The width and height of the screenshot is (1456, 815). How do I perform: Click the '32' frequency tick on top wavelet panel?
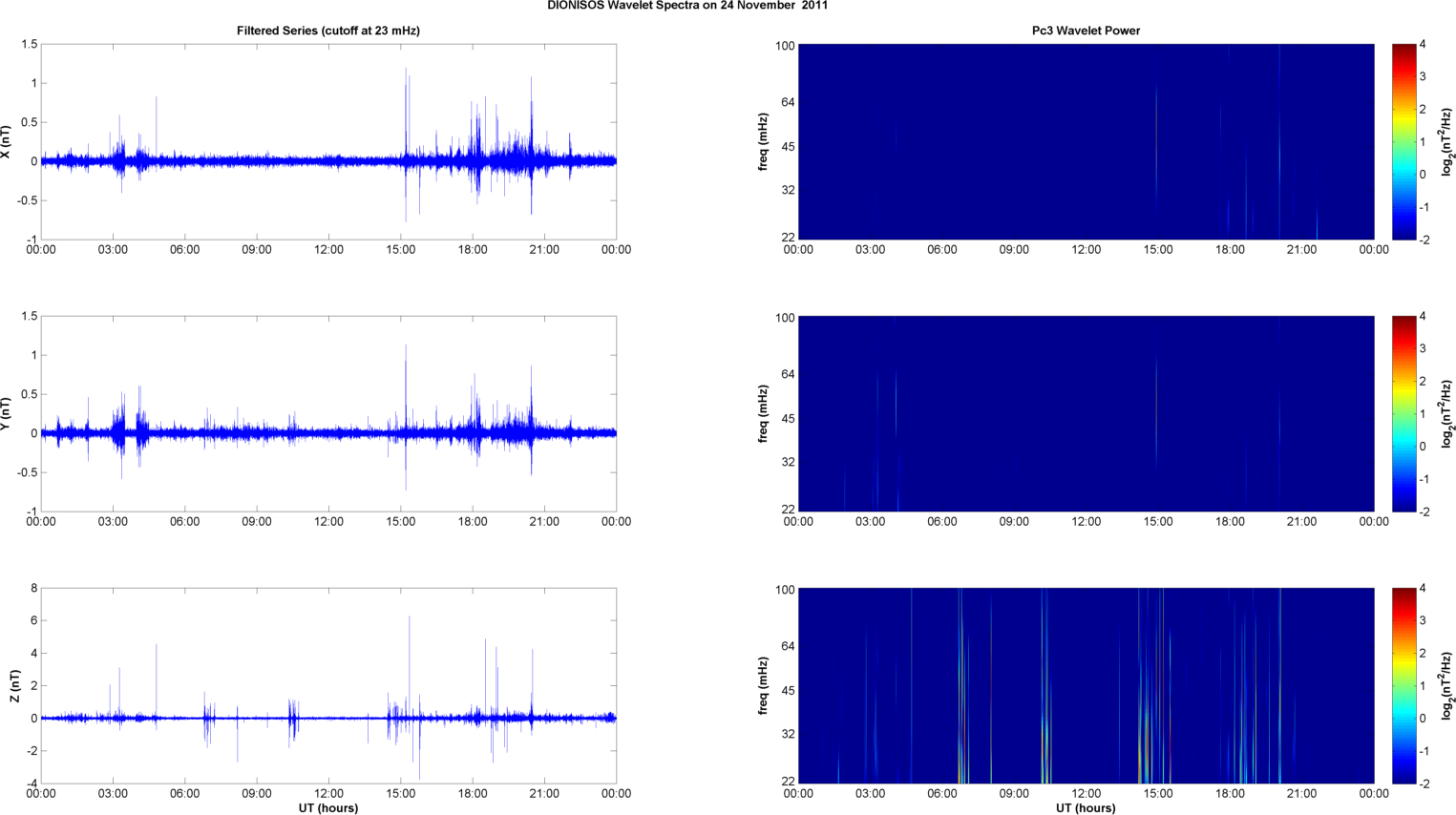789,191
